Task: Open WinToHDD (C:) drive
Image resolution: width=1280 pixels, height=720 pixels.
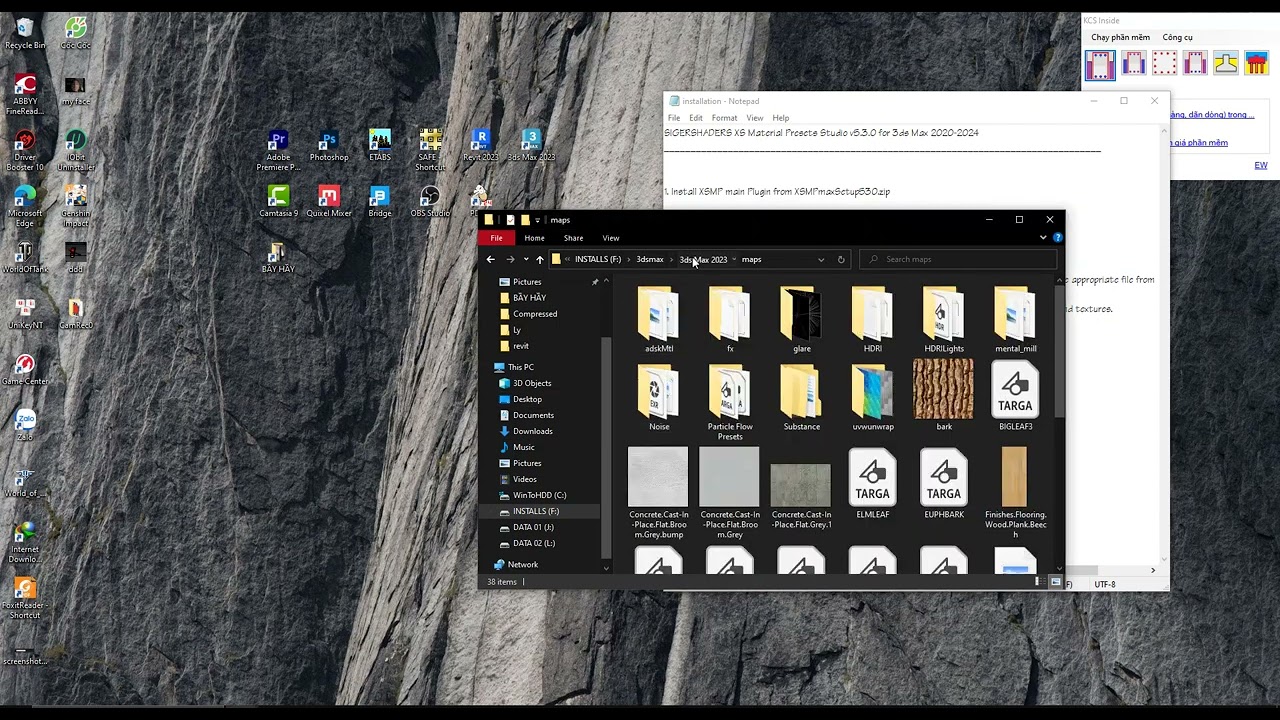Action: point(539,495)
